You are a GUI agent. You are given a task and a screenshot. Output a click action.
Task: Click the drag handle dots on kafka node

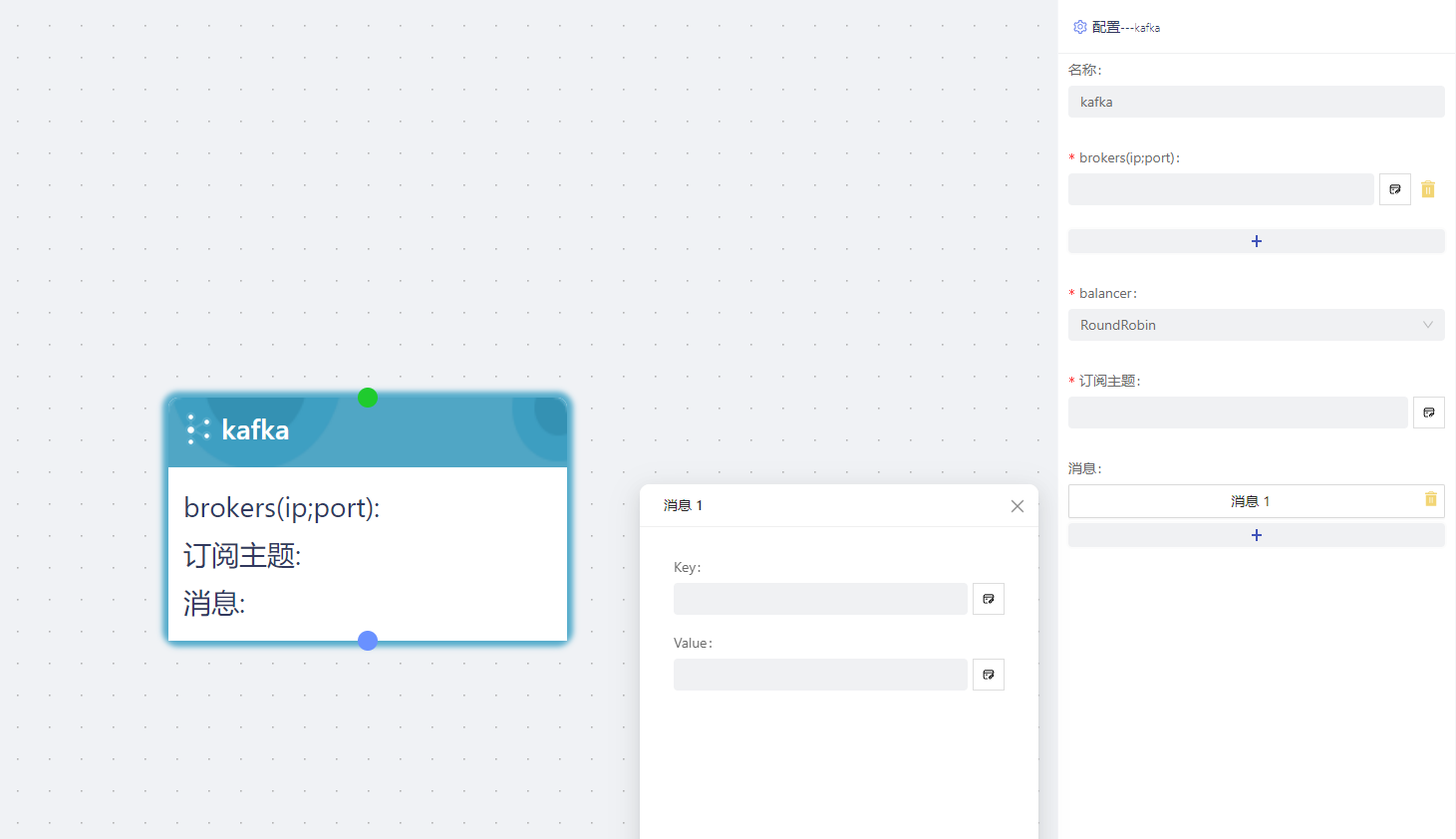[x=198, y=429]
